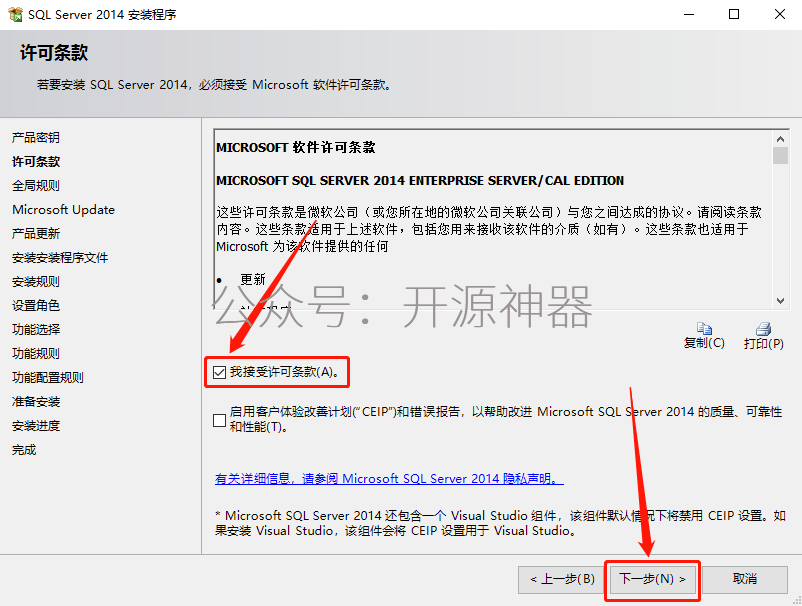This screenshot has width=802, height=606.
Task: Select the 许可条款 step in sidebar
Action: (x=36, y=162)
